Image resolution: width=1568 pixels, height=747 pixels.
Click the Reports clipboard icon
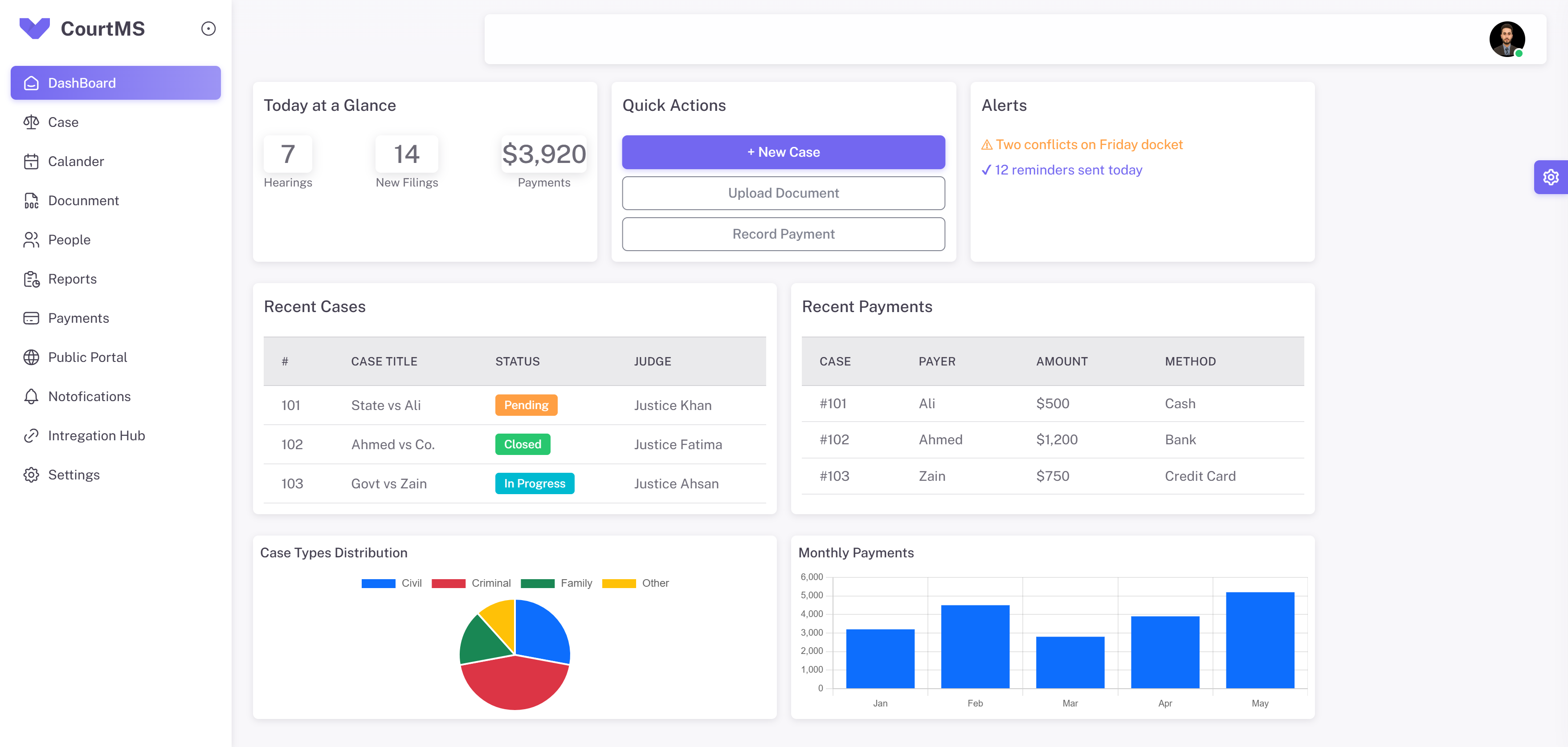pyautogui.click(x=31, y=279)
